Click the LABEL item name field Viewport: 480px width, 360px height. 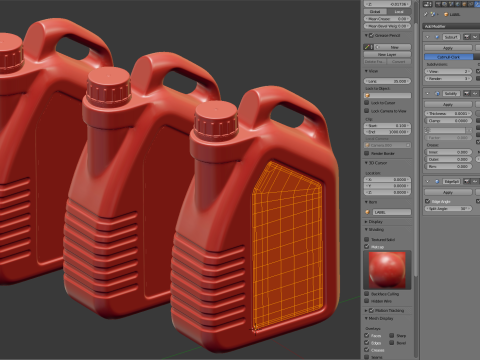392,212
